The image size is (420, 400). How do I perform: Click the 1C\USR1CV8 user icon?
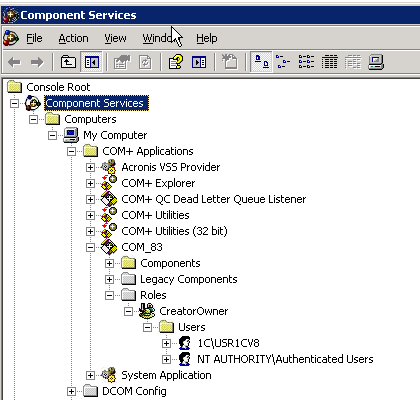[185, 343]
